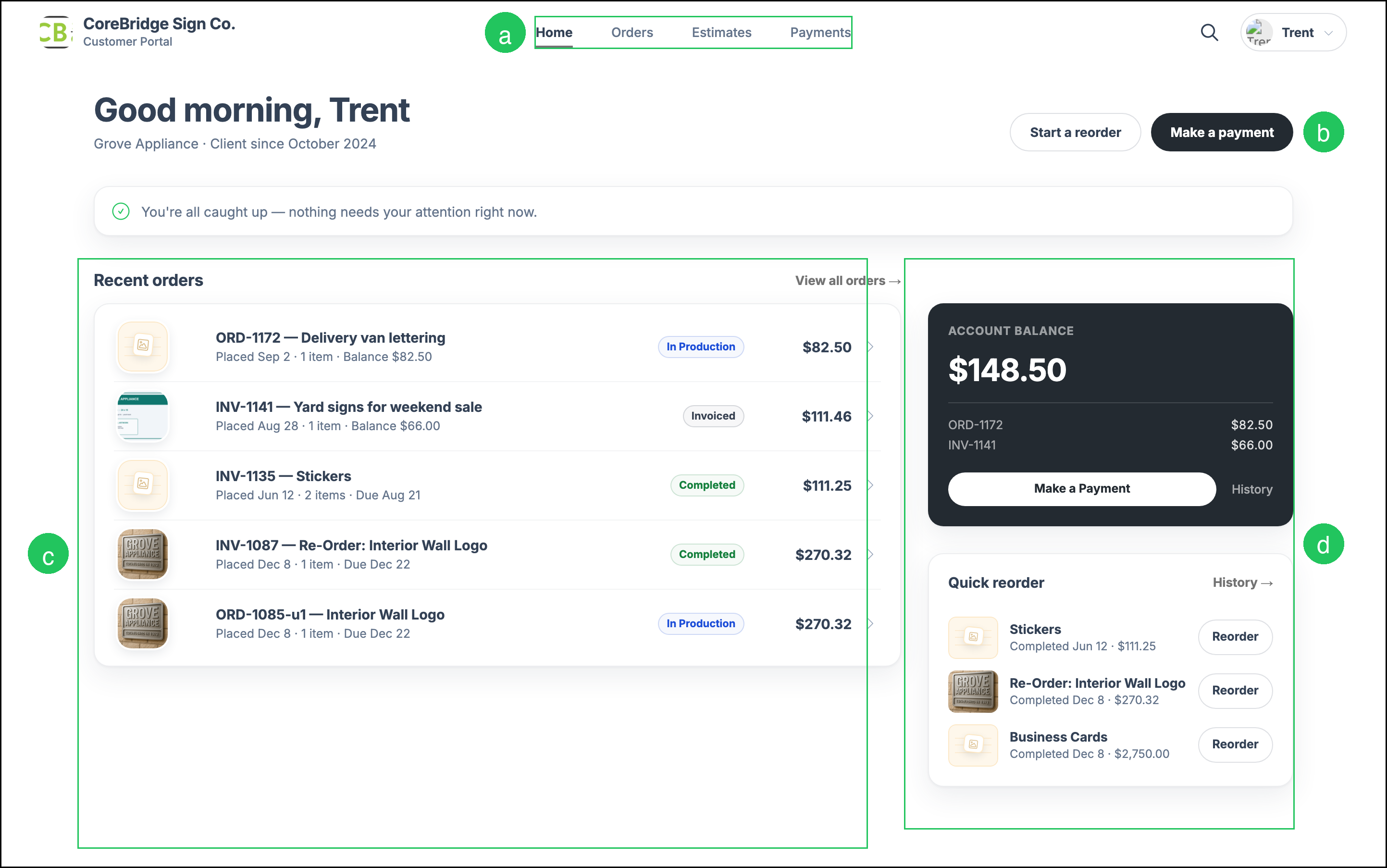Viewport: 1387px width, 868px height.
Task: Click the Start a reorder button
Action: [1075, 132]
